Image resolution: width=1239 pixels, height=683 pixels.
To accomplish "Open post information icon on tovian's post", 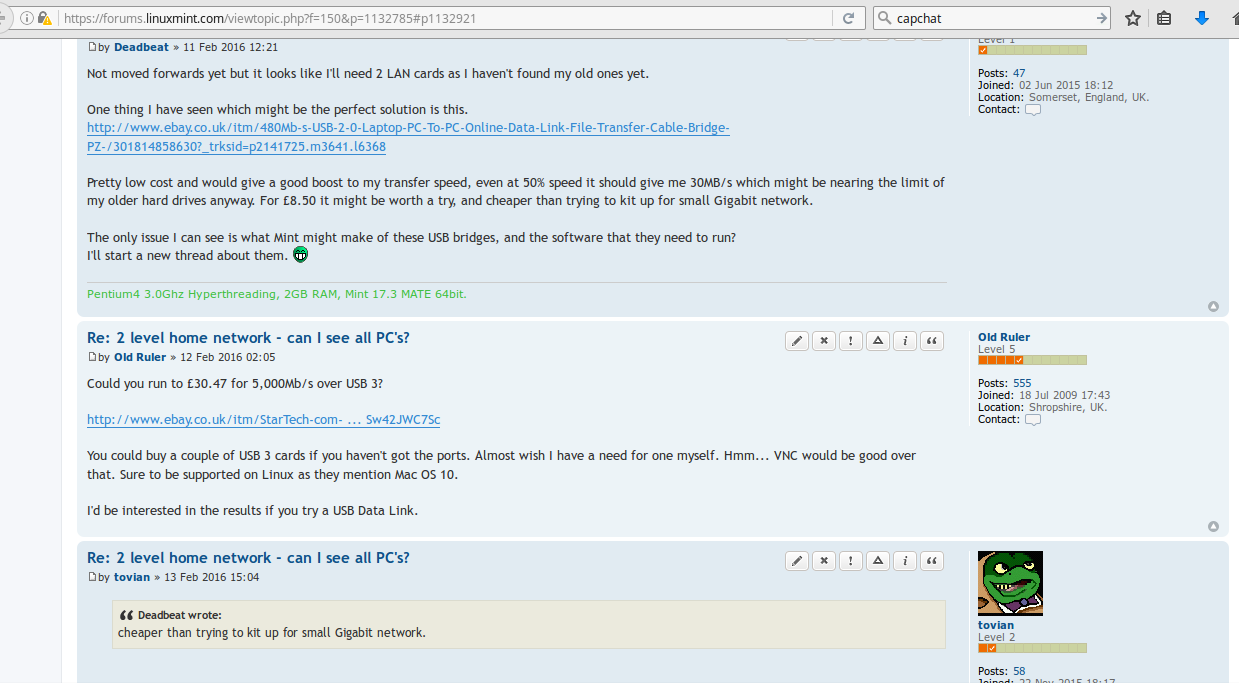I will coord(905,561).
